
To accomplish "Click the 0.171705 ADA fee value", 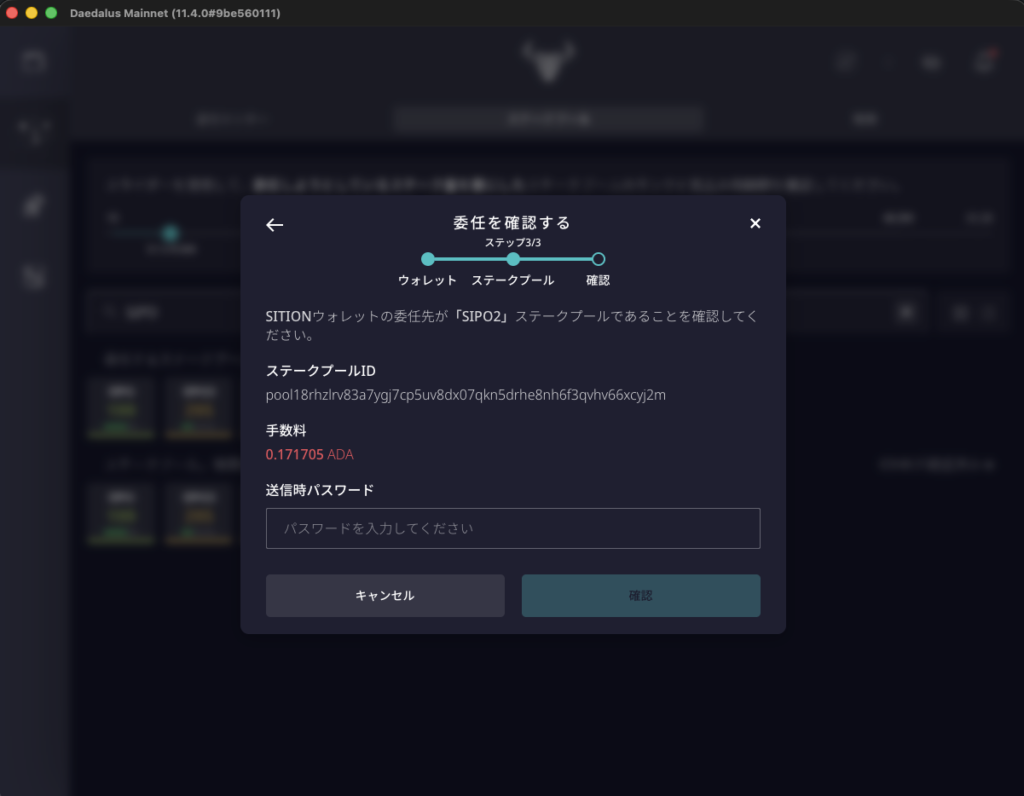I will 310,454.
